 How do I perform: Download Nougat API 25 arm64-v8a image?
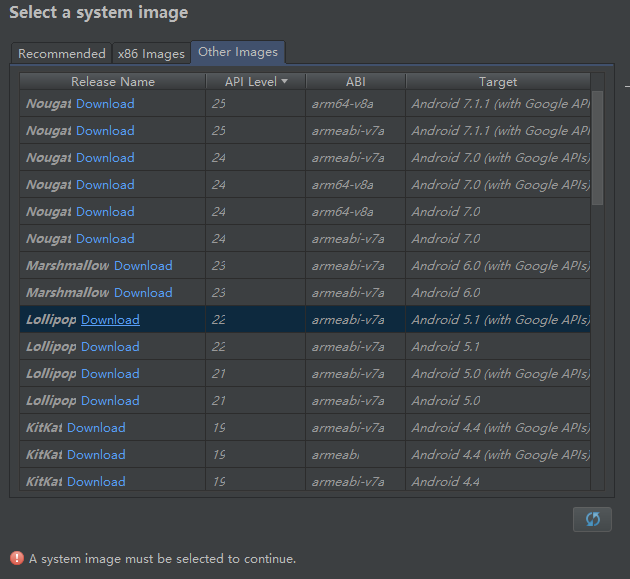pyautogui.click(x=105, y=104)
